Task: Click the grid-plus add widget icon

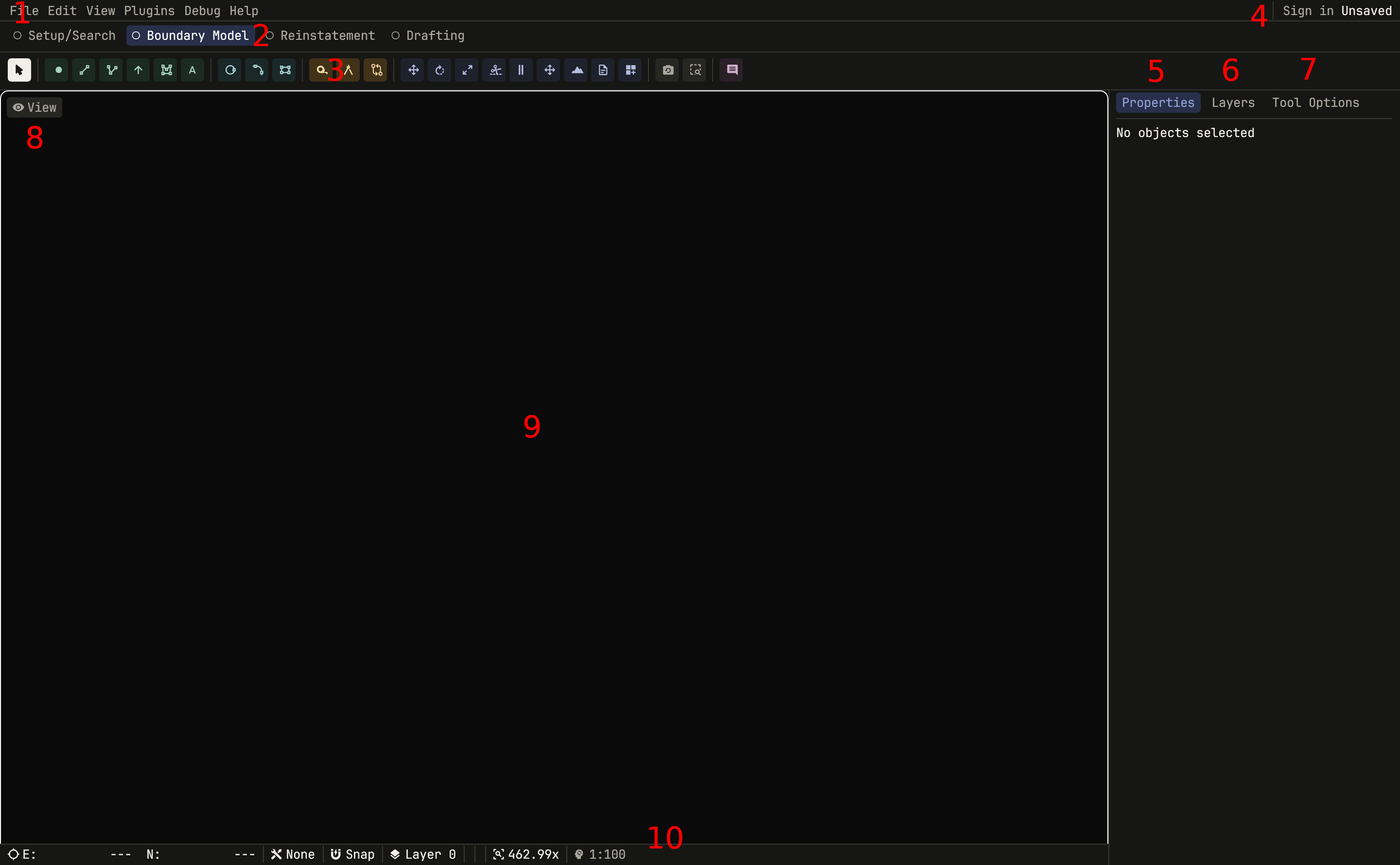Action: pyautogui.click(x=630, y=70)
